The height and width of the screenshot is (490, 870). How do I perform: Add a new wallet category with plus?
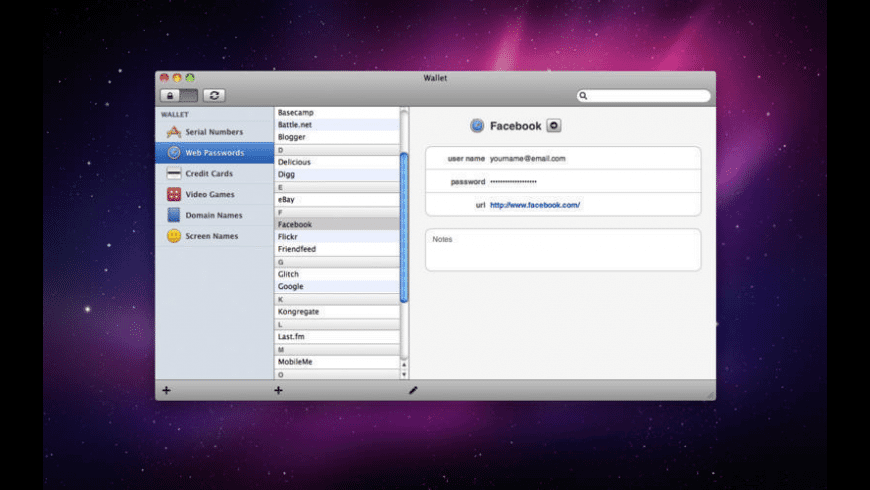166,390
